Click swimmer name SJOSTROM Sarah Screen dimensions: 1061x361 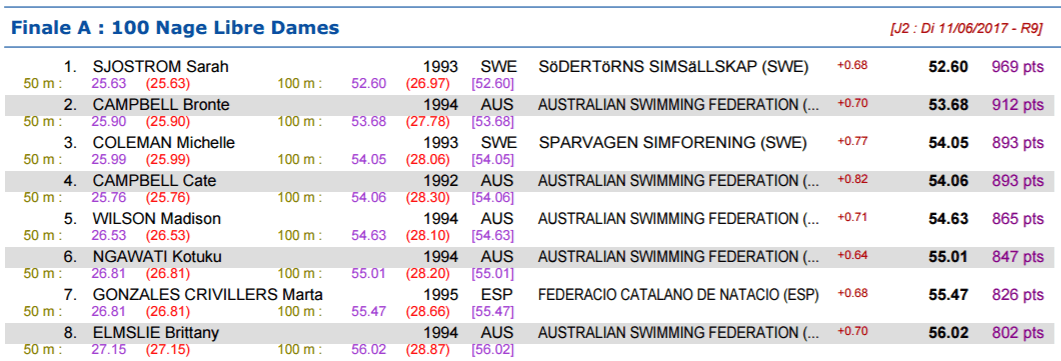160,67
